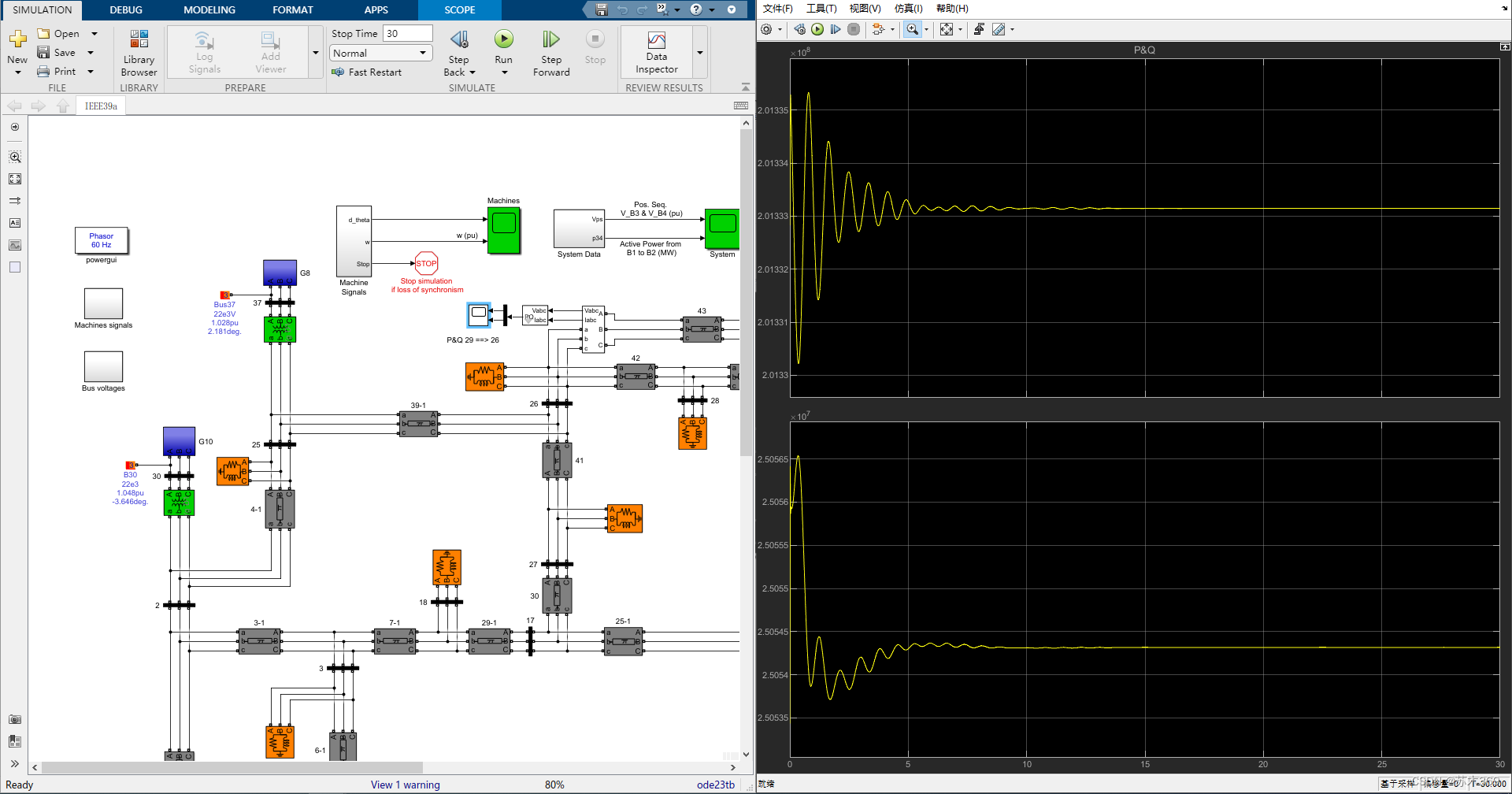Click the STOP simulation block

click(x=426, y=264)
